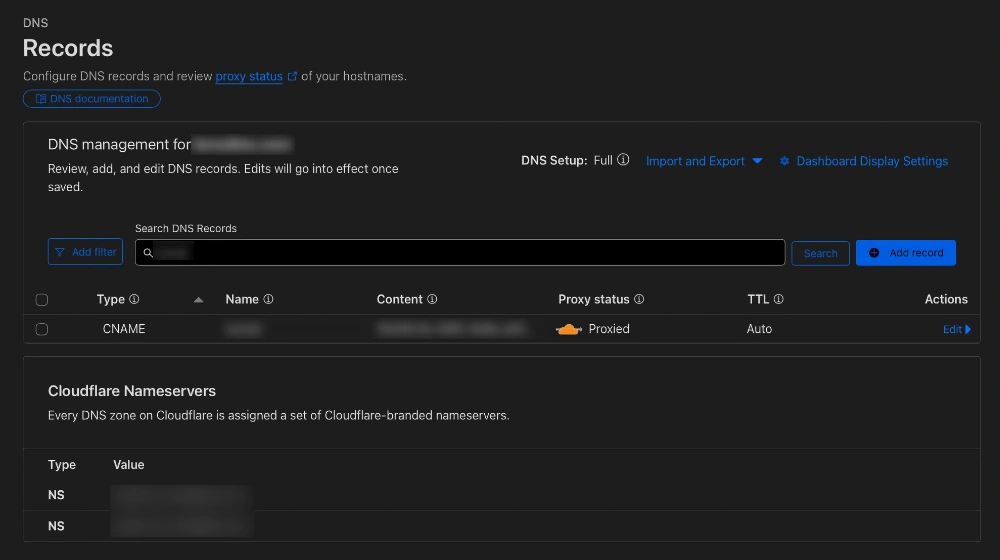
Task: Click the Proxied status text
Action: click(608, 328)
